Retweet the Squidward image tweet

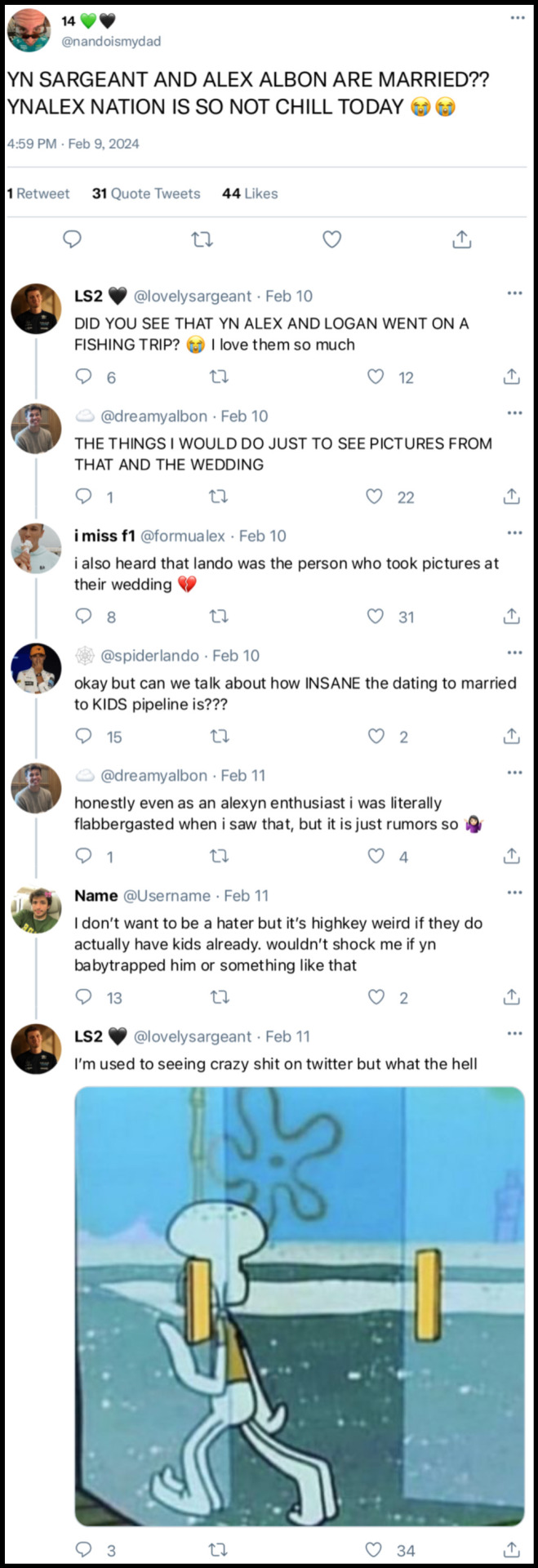tap(219, 1549)
